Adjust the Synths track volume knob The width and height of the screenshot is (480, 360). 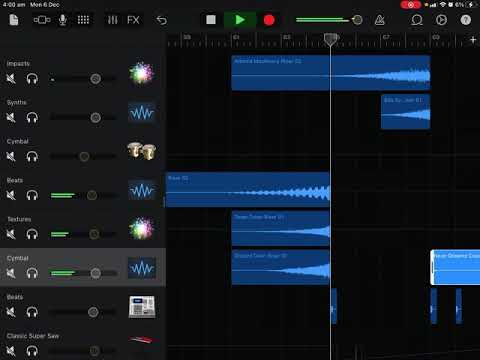coord(96,117)
